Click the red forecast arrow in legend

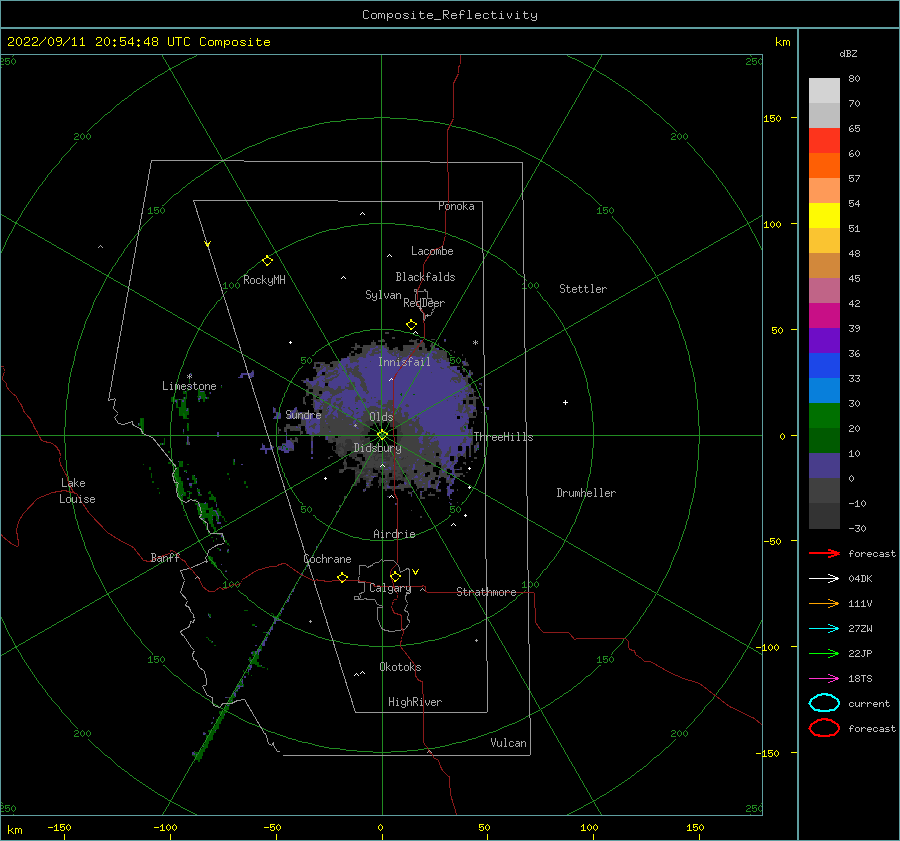click(825, 553)
